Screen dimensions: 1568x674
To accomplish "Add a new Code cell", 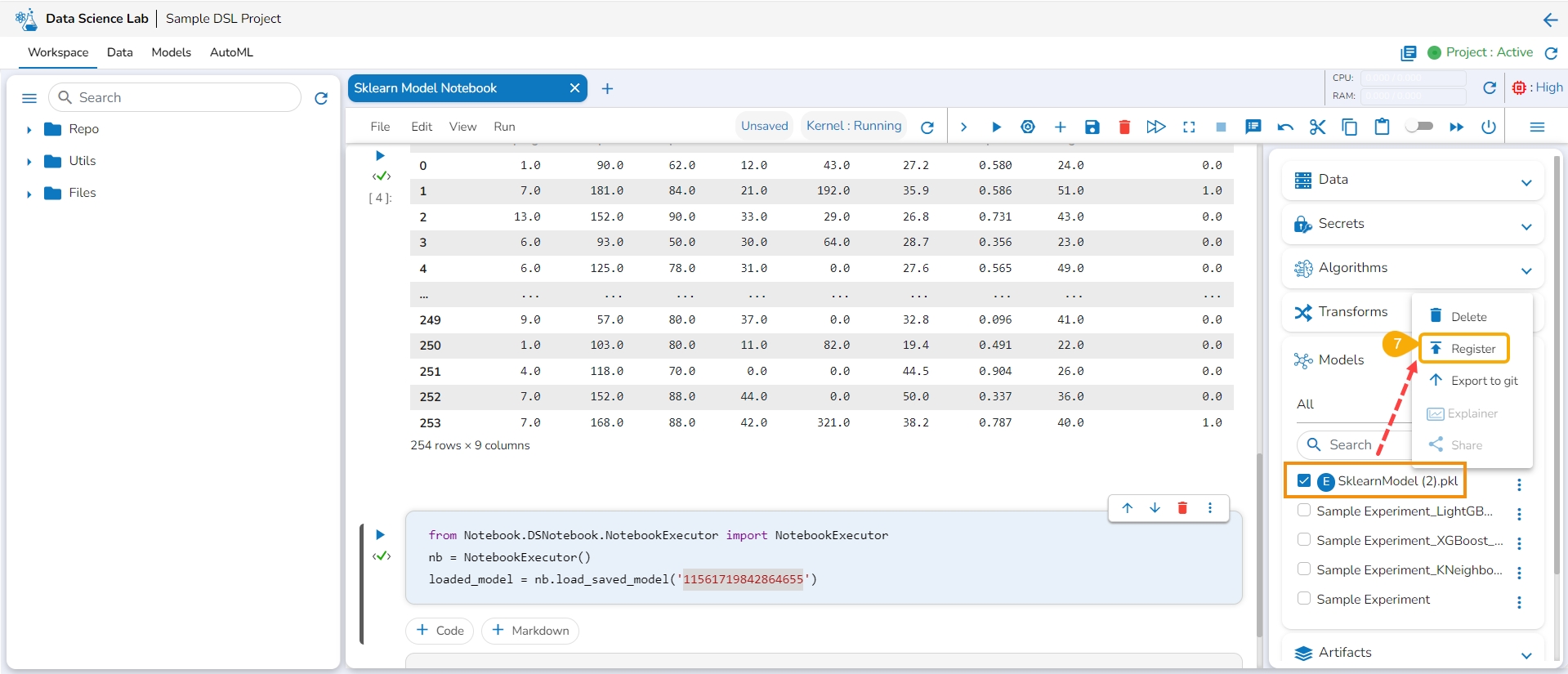I will coord(440,631).
